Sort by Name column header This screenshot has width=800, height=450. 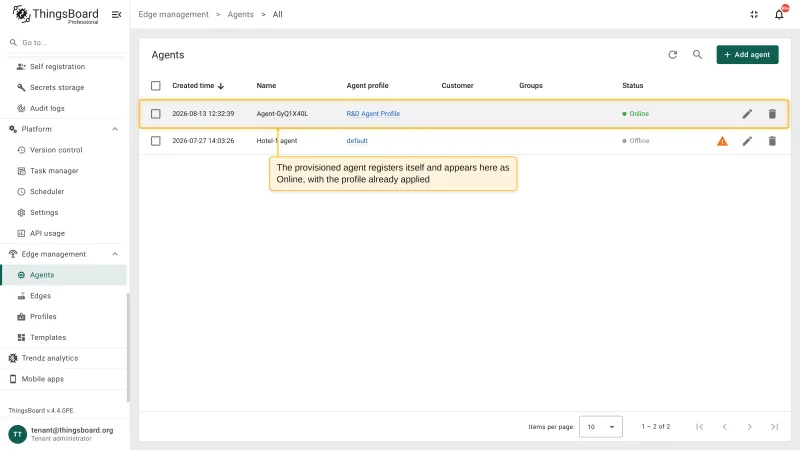point(266,86)
